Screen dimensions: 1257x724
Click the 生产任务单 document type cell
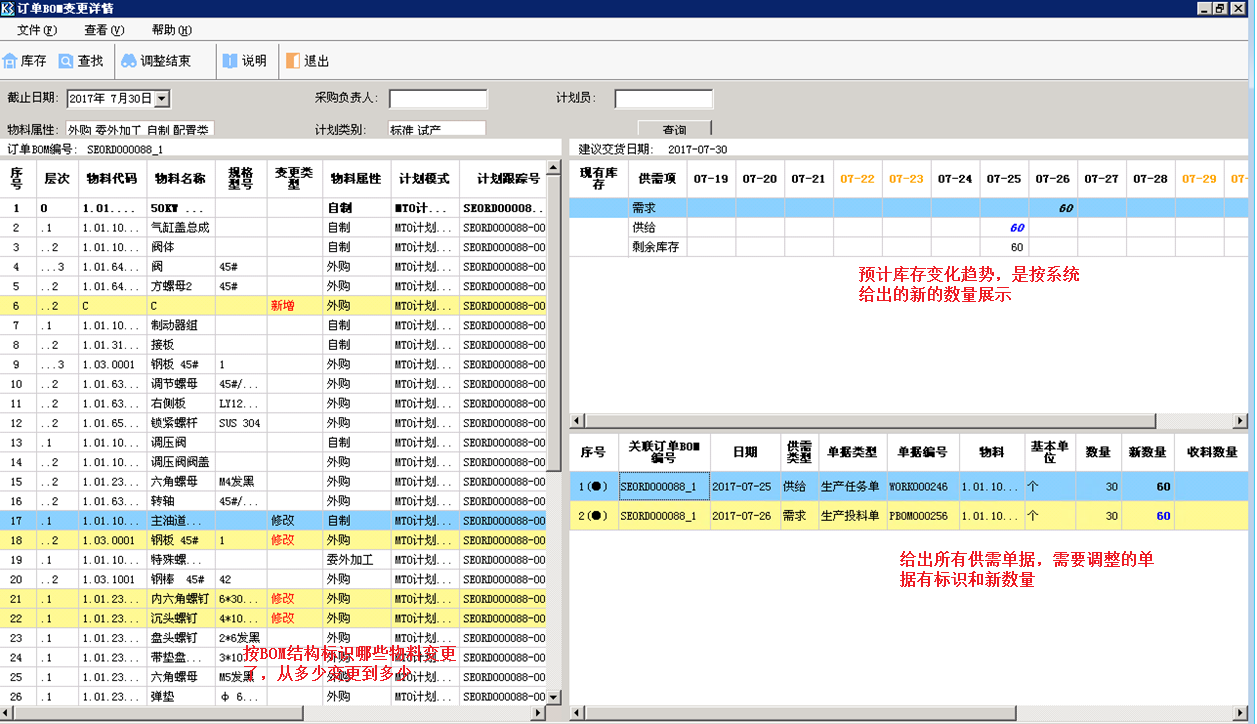(x=853, y=486)
